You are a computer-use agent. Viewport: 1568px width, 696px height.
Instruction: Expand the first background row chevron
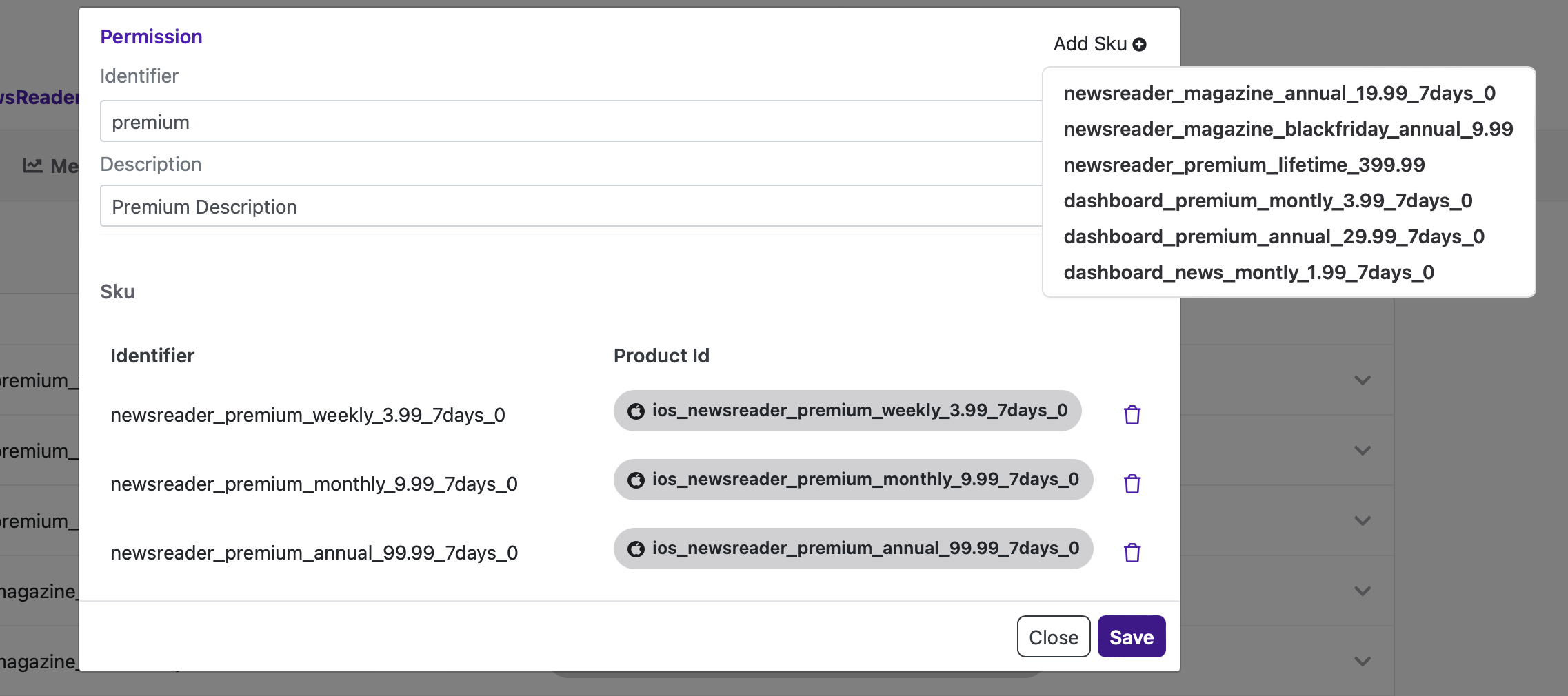[x=1362, y=380]
